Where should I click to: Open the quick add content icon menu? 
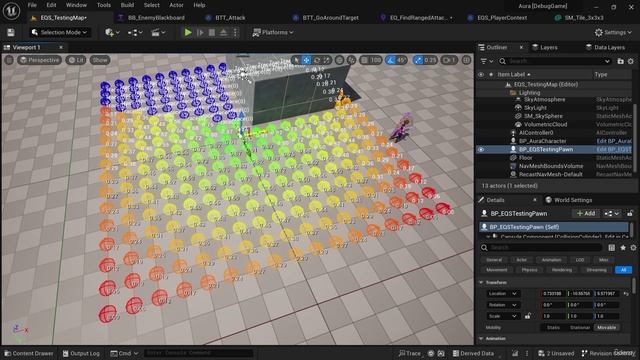(x=112, y=32)
